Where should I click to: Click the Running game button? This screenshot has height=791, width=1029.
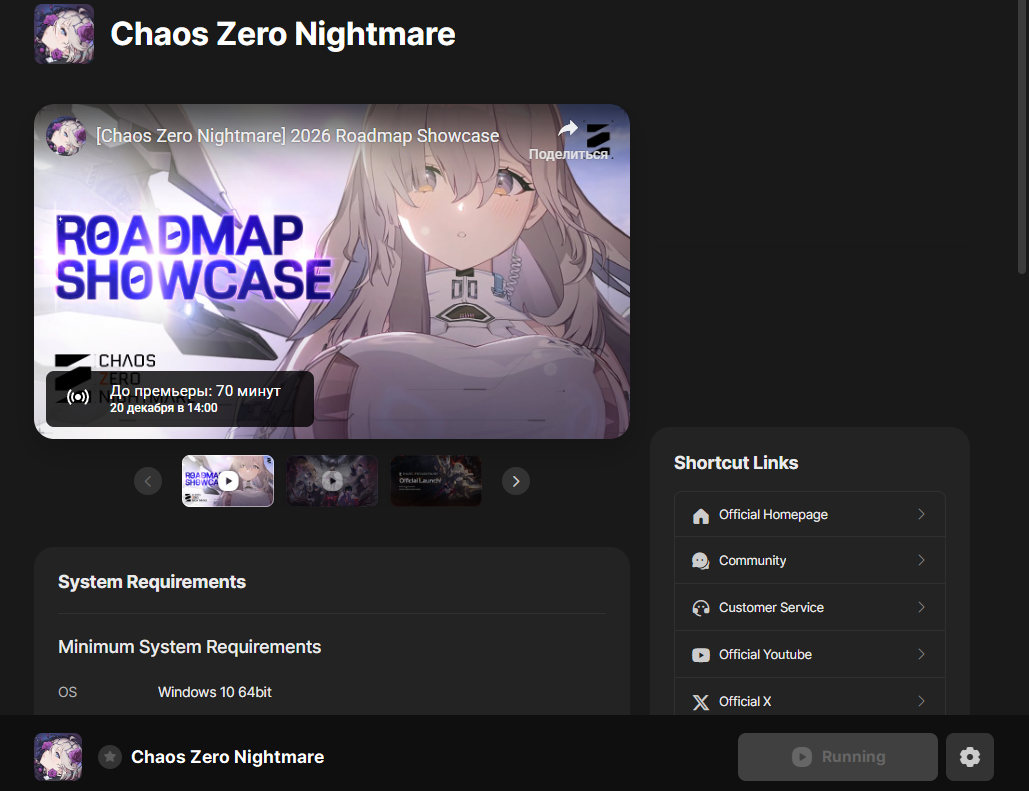pyautogui.click(x=837, y=757)
